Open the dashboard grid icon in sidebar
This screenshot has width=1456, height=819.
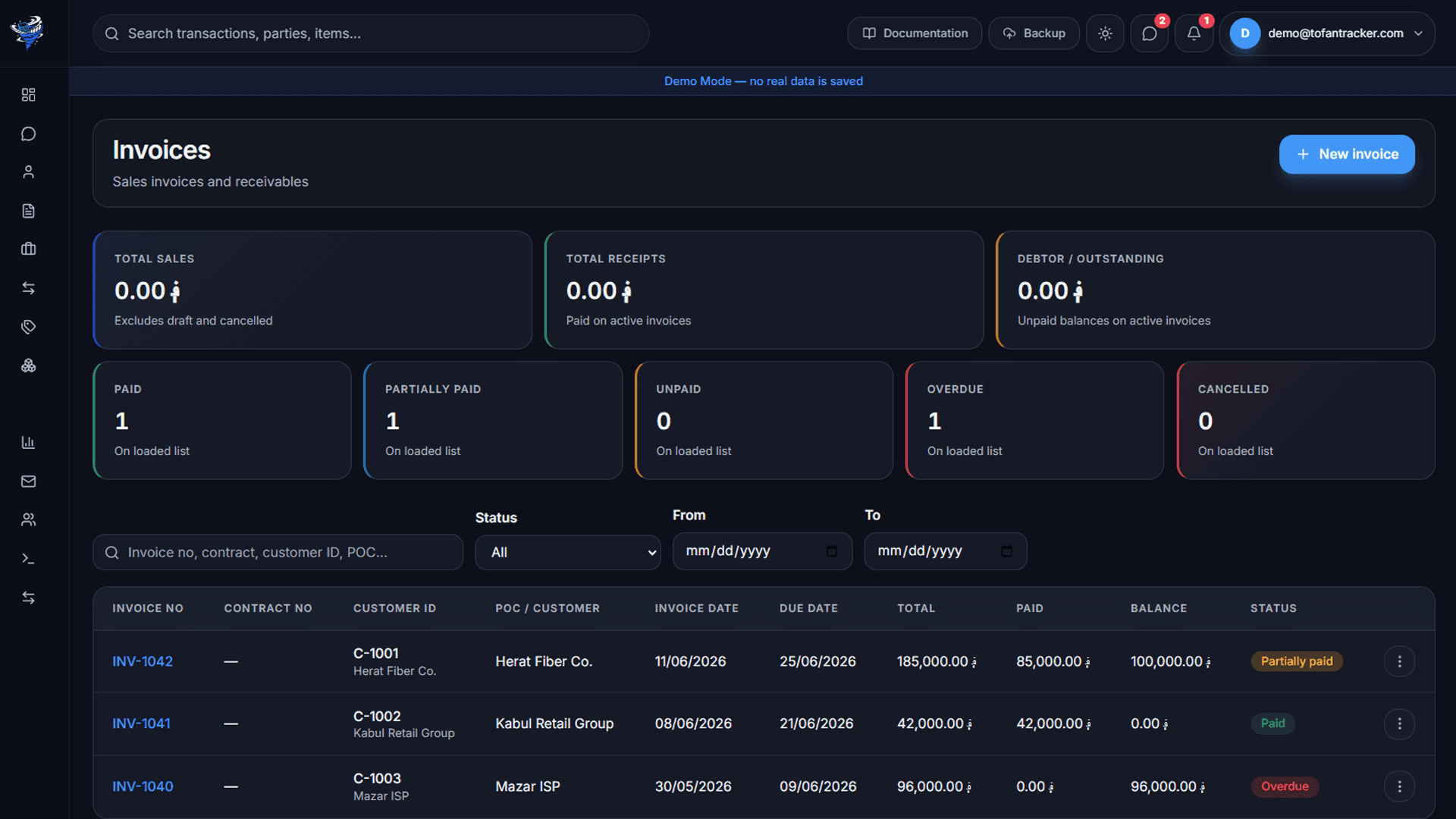pyautogui.click(x=28, y=95)
